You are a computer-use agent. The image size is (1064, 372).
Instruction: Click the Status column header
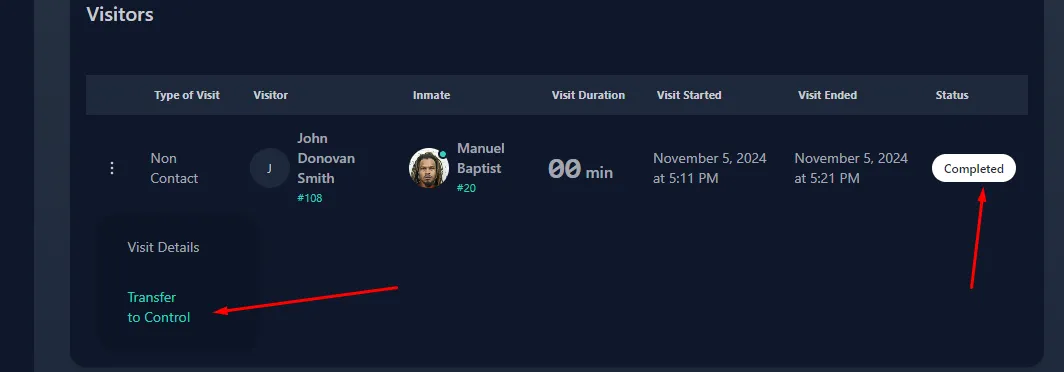[952, 95]
